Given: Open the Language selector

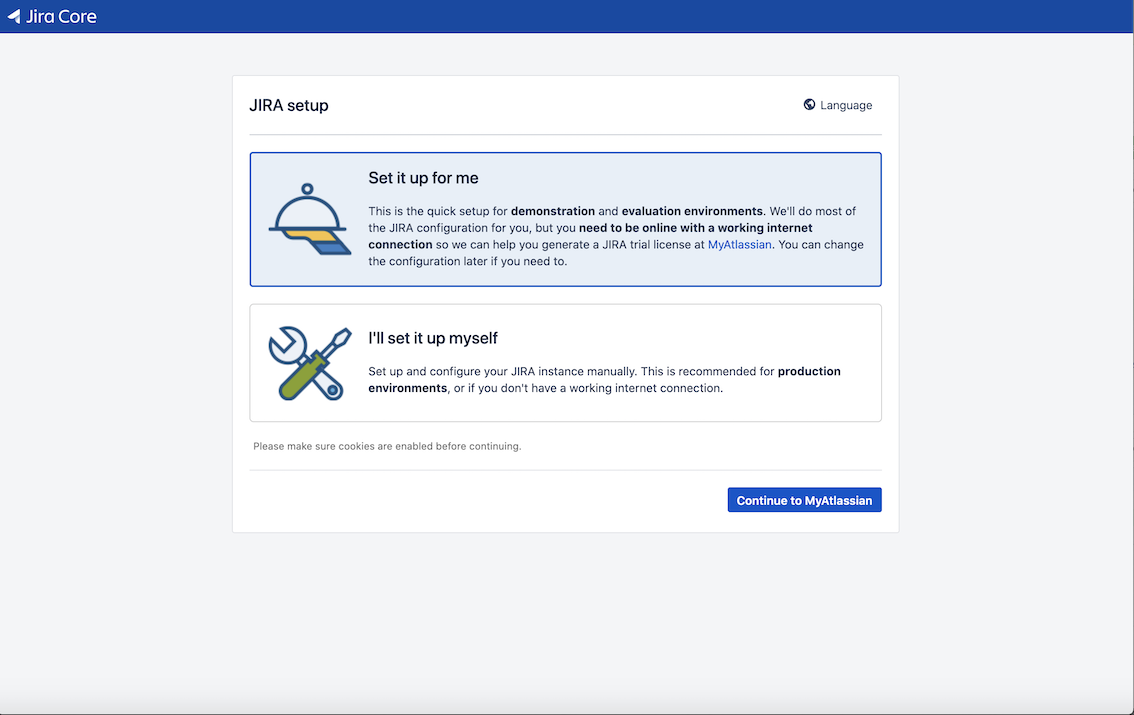Looking at the screenshot, I should [845, 105].
